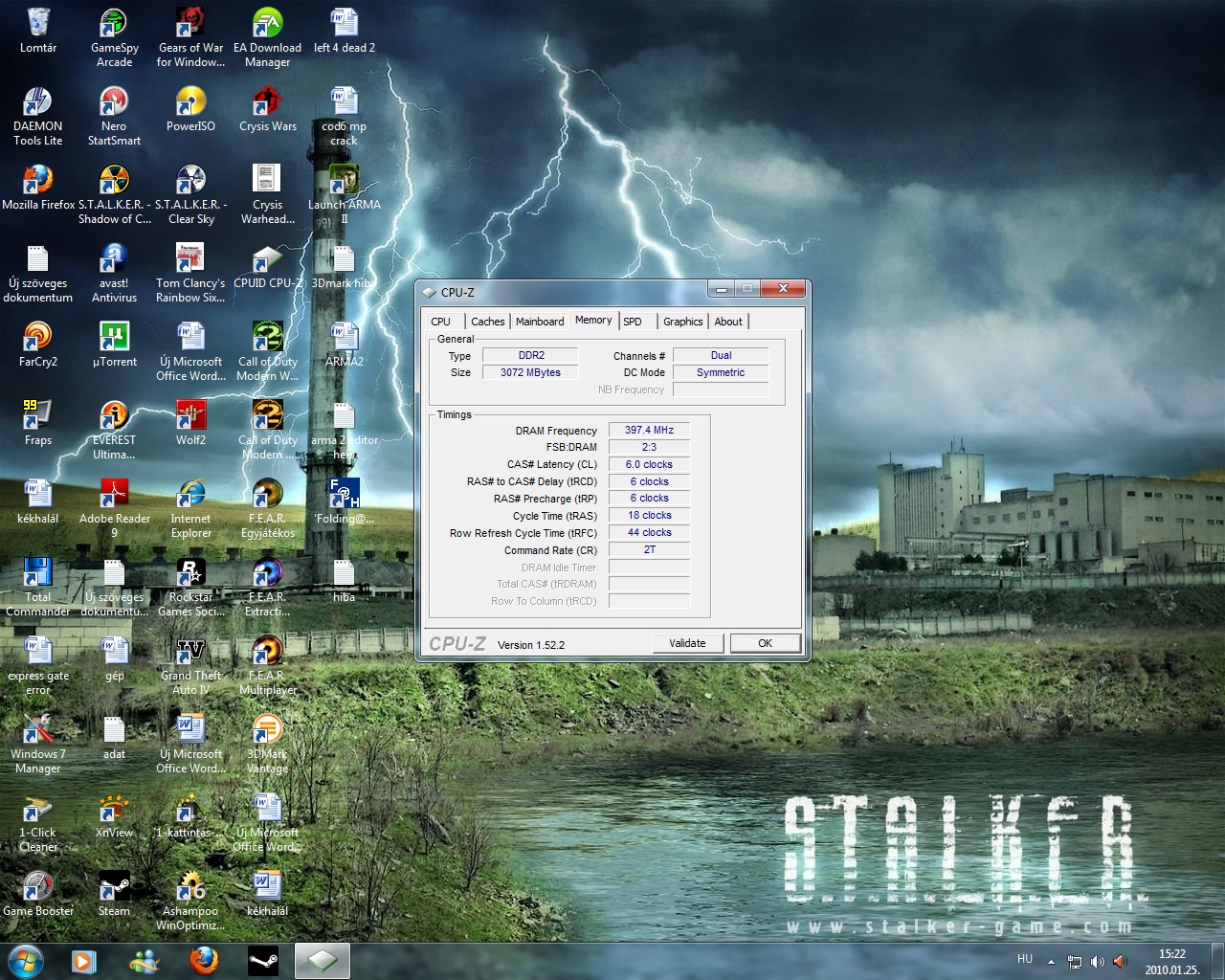Select S.T.A.L.K.E.R. Shadow of Chernobyl icon
The height and width of the screenshot is (980, 1225).
114,194
